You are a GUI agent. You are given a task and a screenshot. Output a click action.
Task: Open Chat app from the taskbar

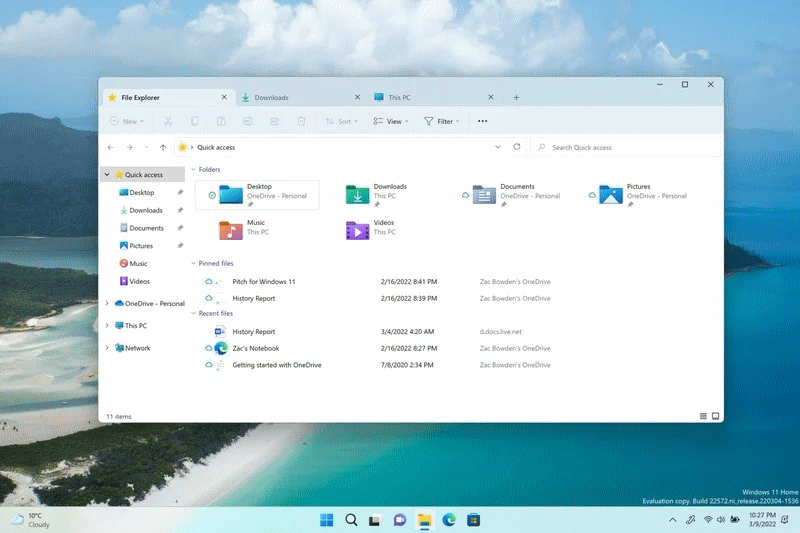point(399,520)
